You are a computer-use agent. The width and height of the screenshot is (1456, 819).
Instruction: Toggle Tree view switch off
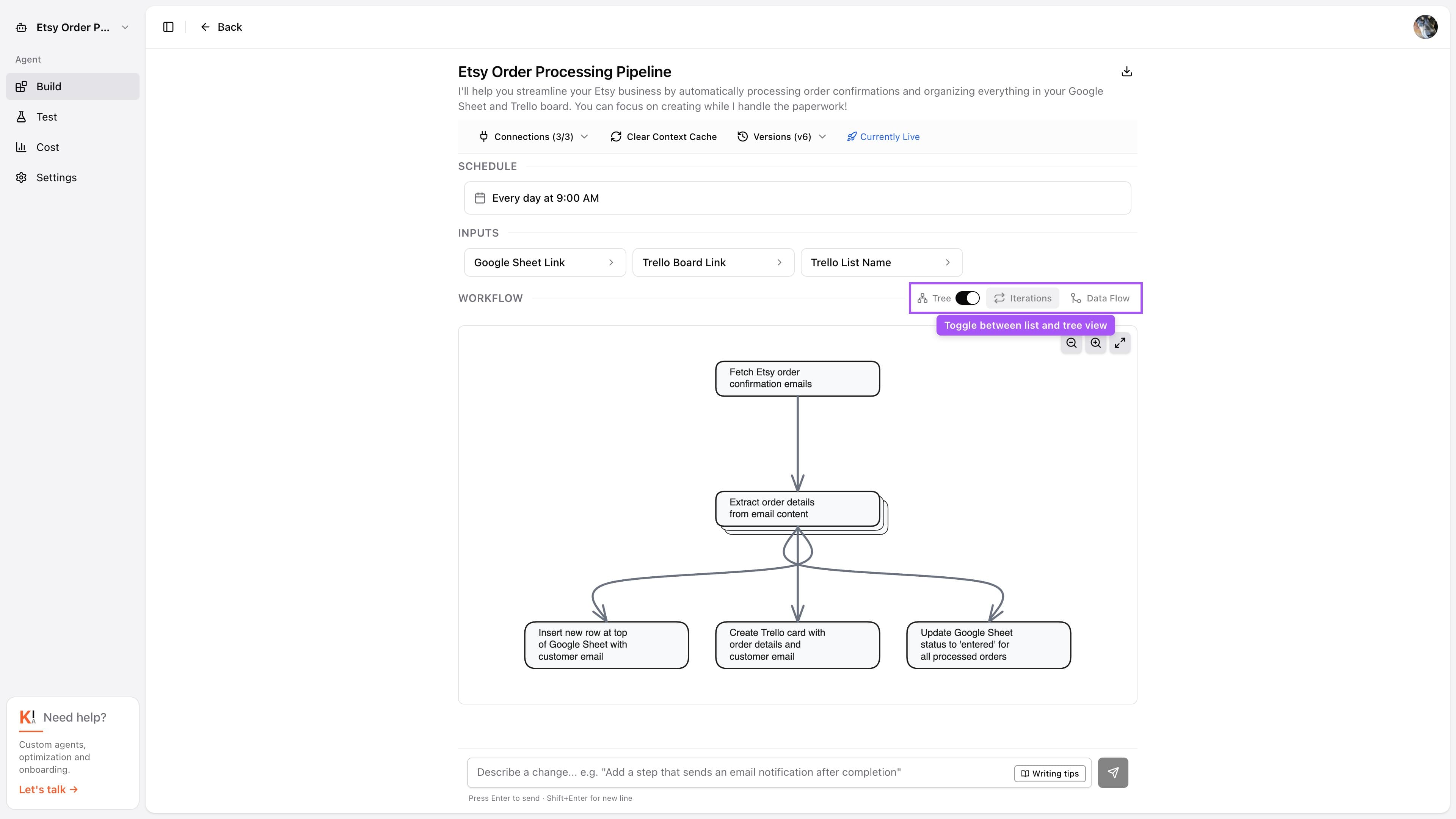tap(966, 298)
